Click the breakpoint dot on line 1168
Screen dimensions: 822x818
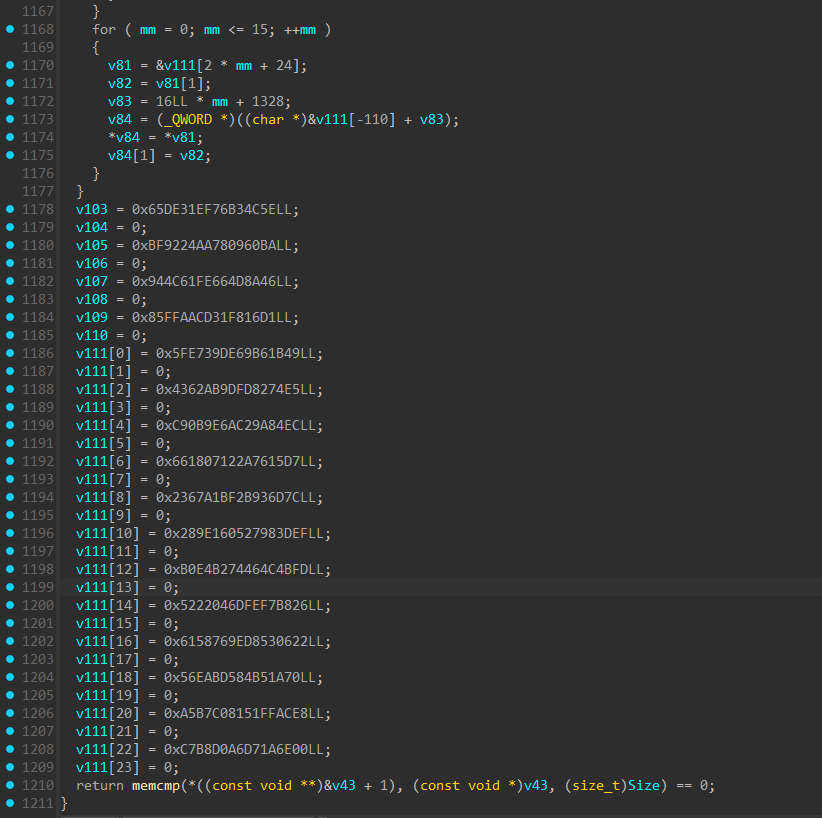tap(10, 29)
